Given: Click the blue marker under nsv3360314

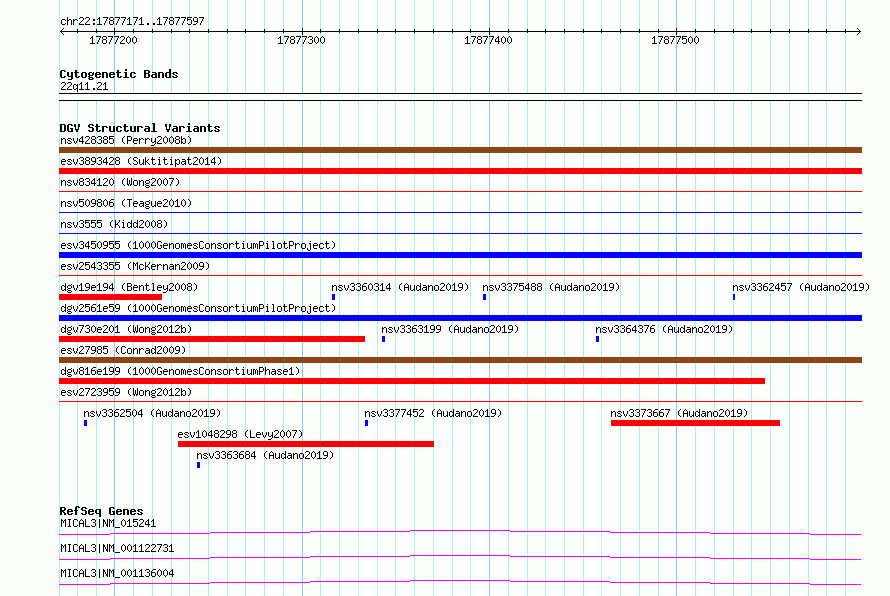Looking at the screenshot, I should click(x=334, y=297).
